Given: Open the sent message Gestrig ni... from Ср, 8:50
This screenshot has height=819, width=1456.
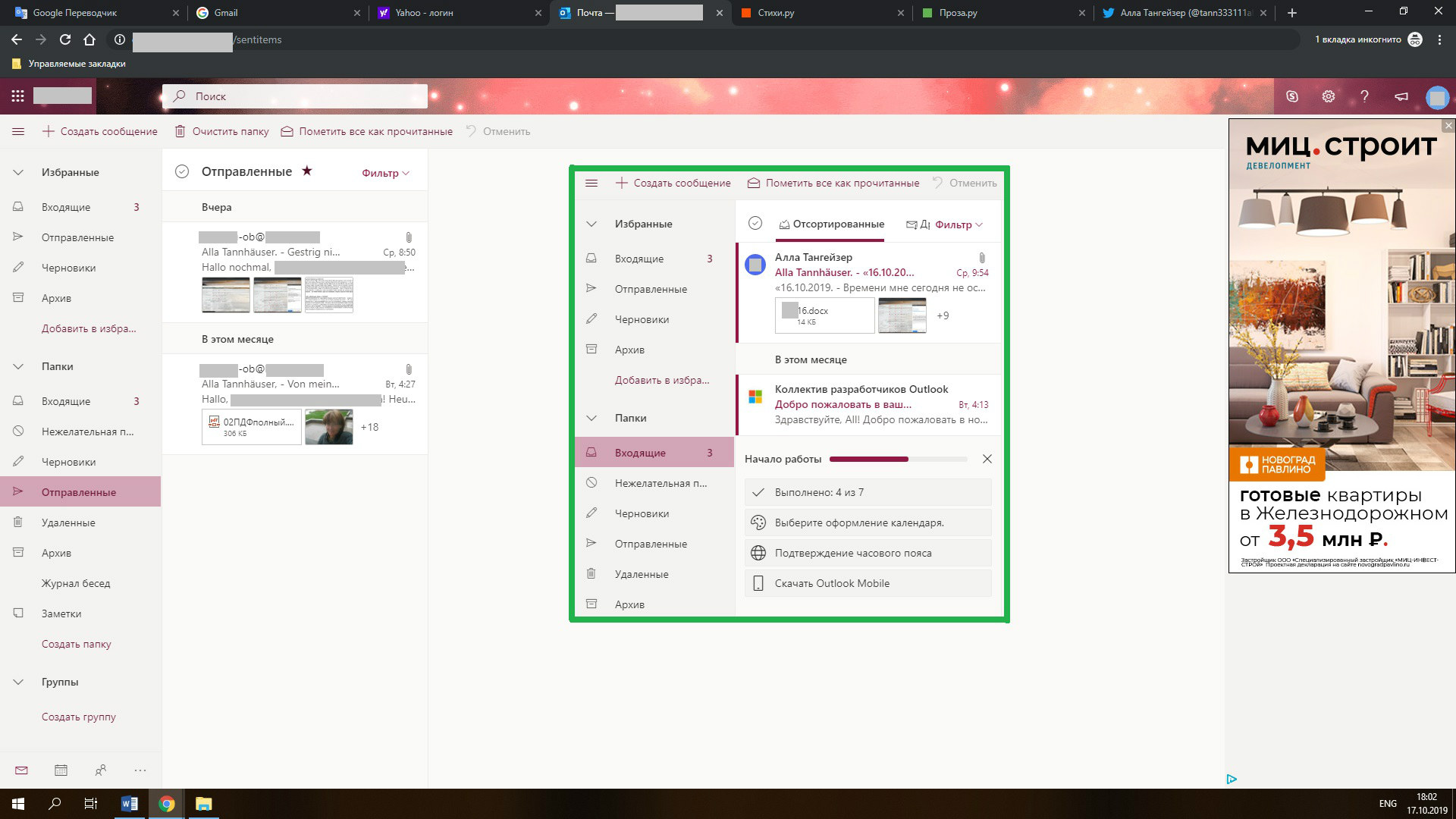Looking at the screenshot, I should (x=295, y=272).
